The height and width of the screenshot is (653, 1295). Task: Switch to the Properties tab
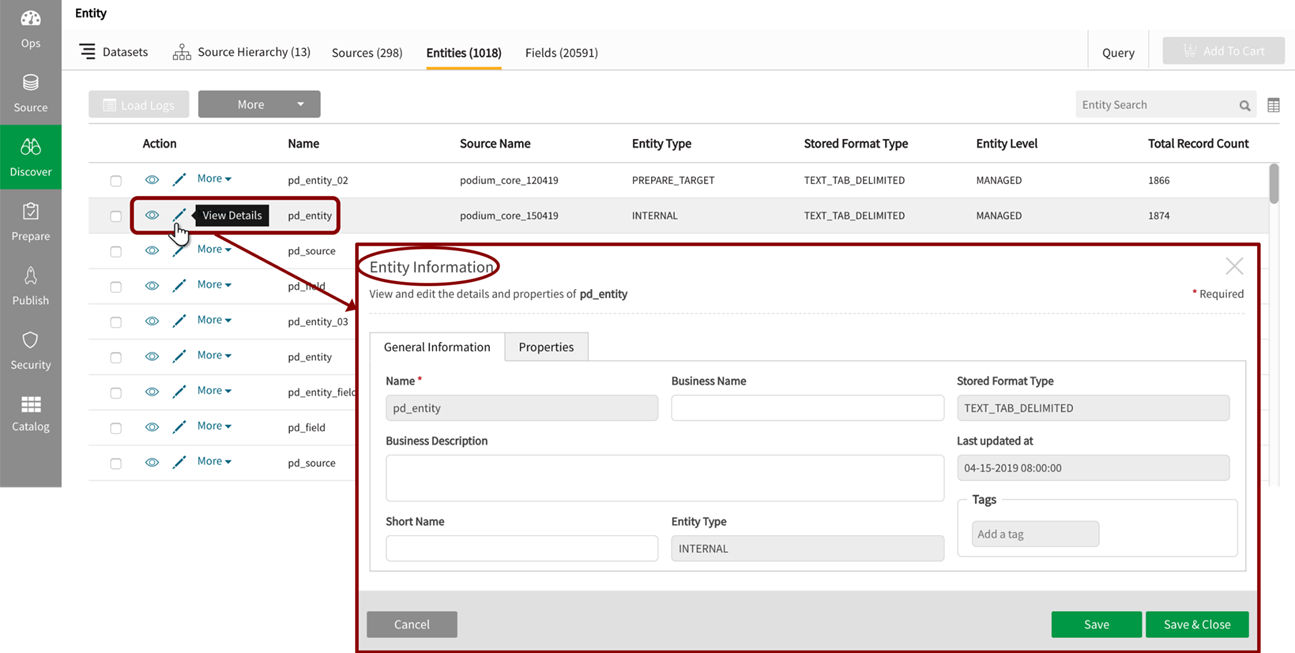point(546,347)
